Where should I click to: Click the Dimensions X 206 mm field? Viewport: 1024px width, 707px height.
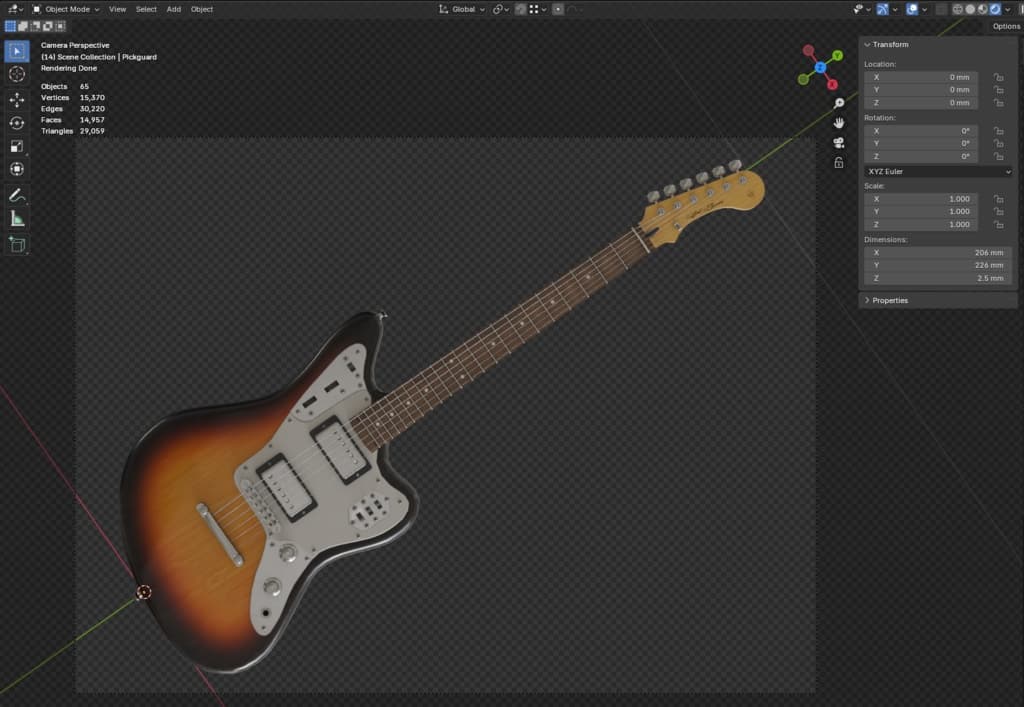coord(938,252)
